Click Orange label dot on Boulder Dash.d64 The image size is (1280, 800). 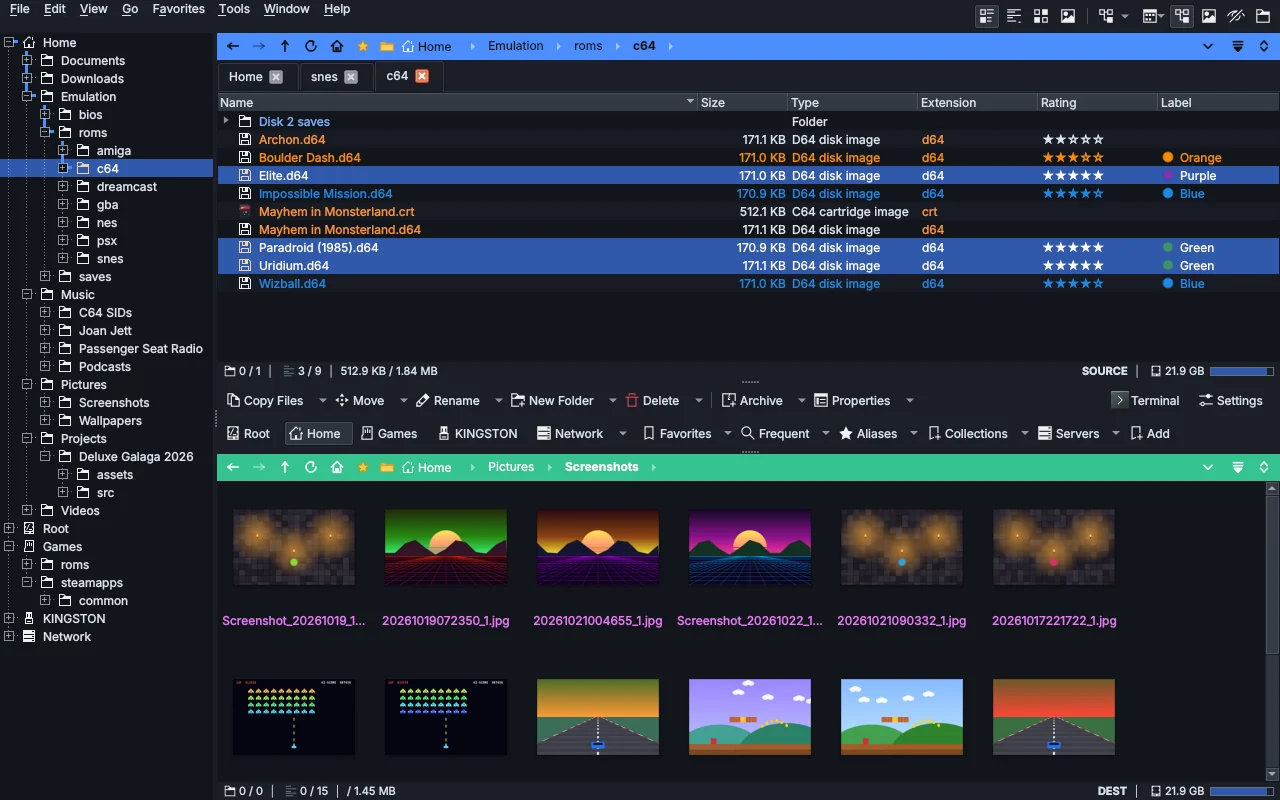click(1168, 158)
